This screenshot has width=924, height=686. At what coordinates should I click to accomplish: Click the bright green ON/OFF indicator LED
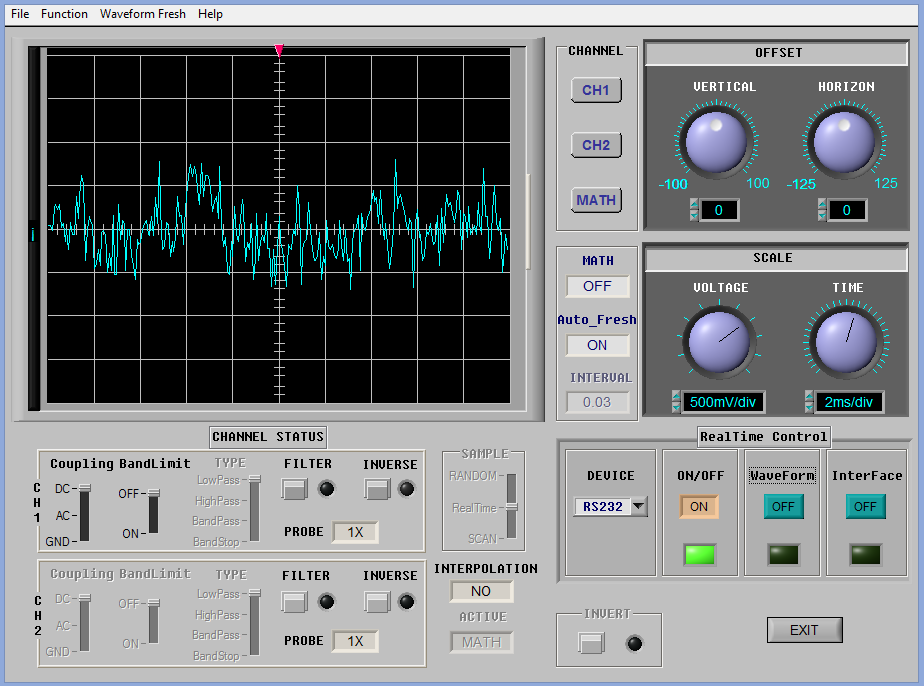pos(699,555)
